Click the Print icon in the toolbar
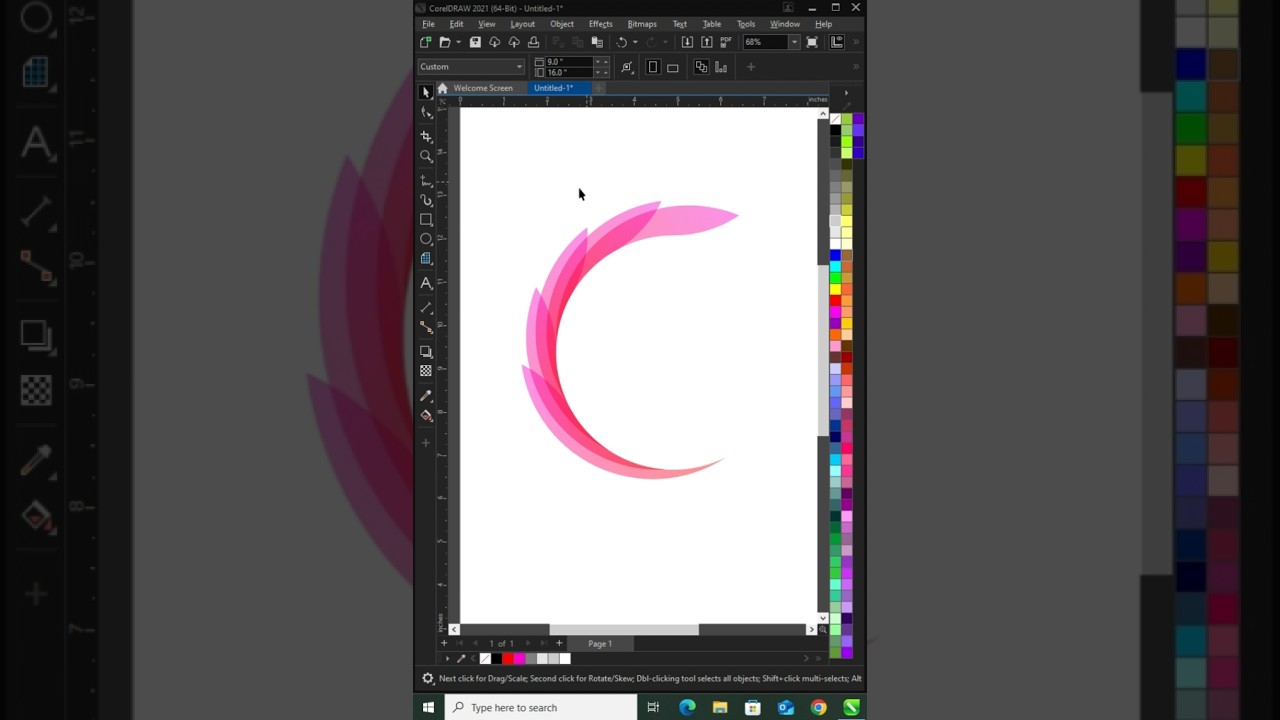The height and width of the screenshot is (720, 1280). [x=533, y=42]
